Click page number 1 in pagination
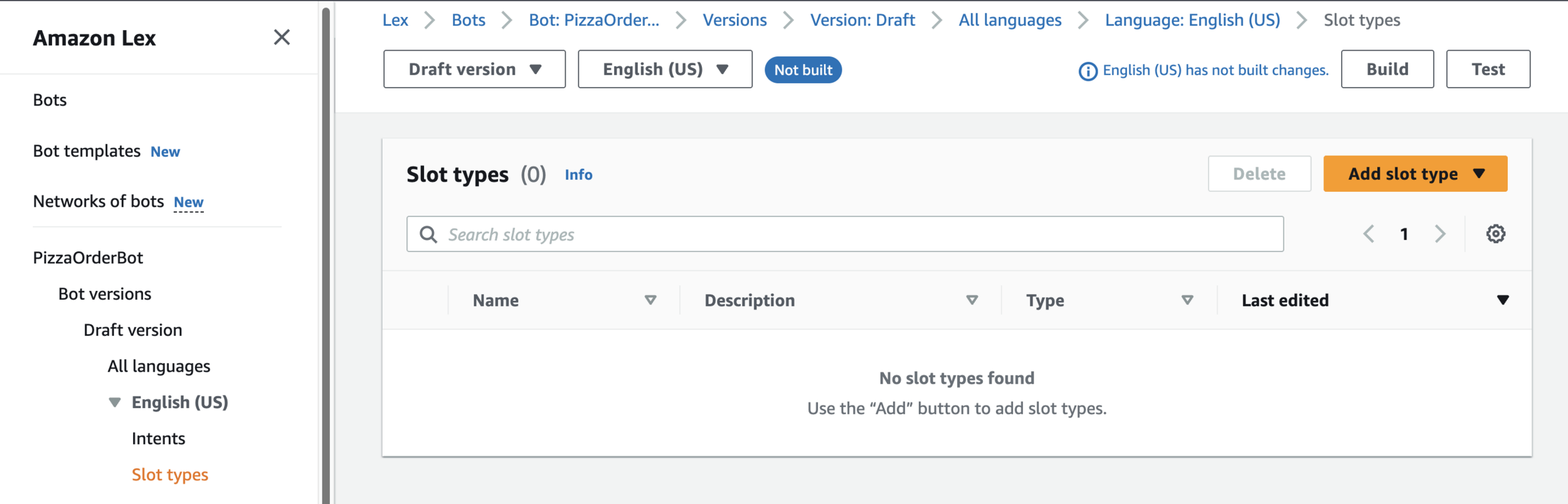Image resolution: width=1568 pixels, height=504 pixels. [1404, 234]
